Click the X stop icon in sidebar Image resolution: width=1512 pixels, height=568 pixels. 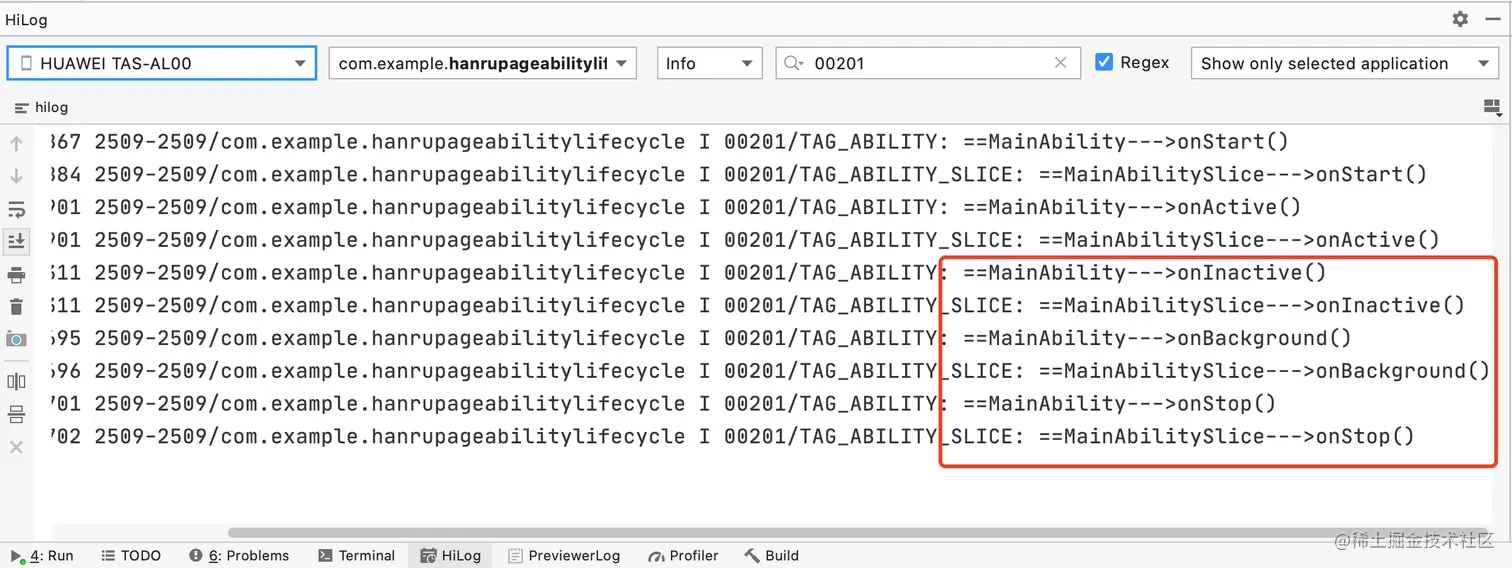[16, 447]
